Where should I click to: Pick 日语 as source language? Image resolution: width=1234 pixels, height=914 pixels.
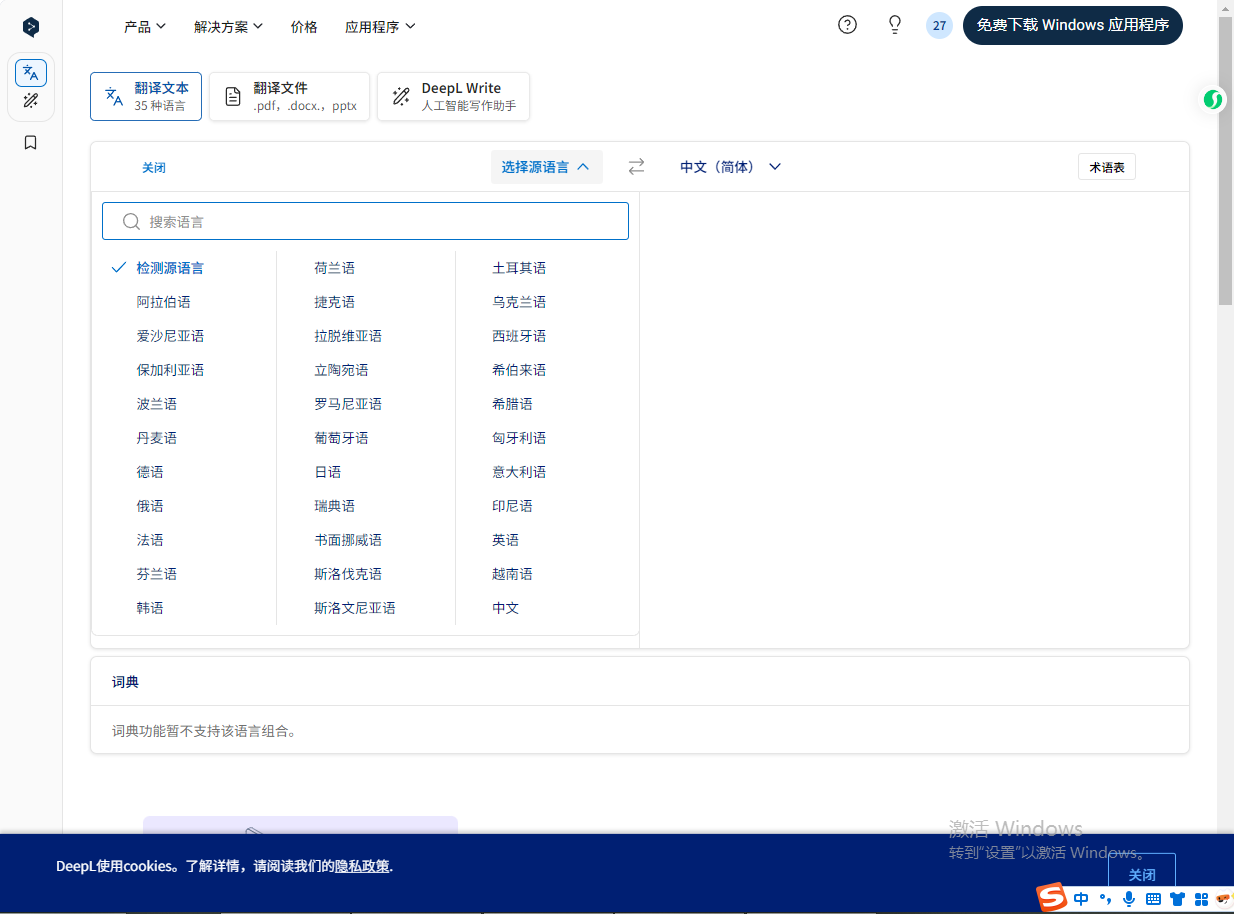pos(328,472)
